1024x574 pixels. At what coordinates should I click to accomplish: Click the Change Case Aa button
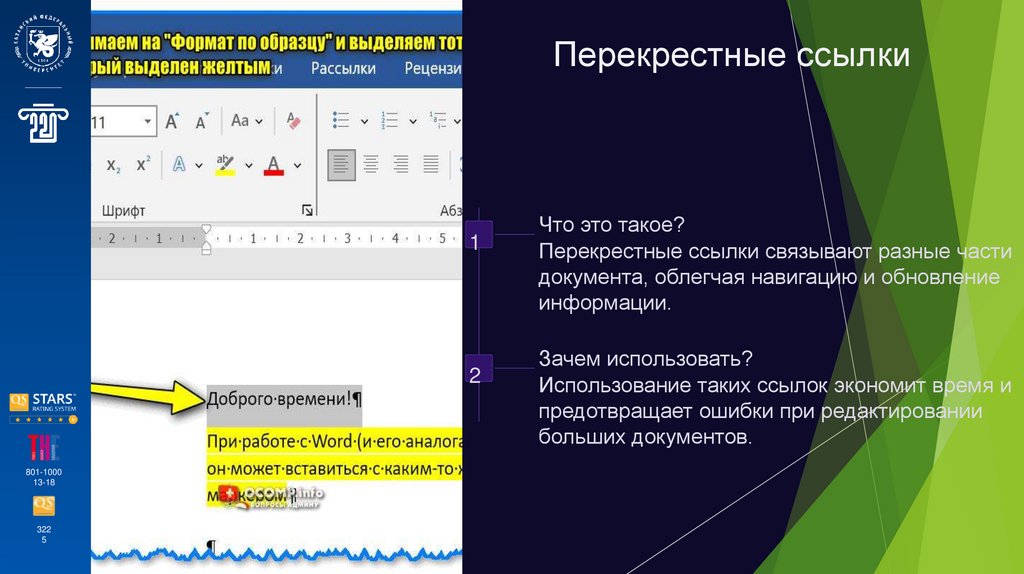point(240,121)
